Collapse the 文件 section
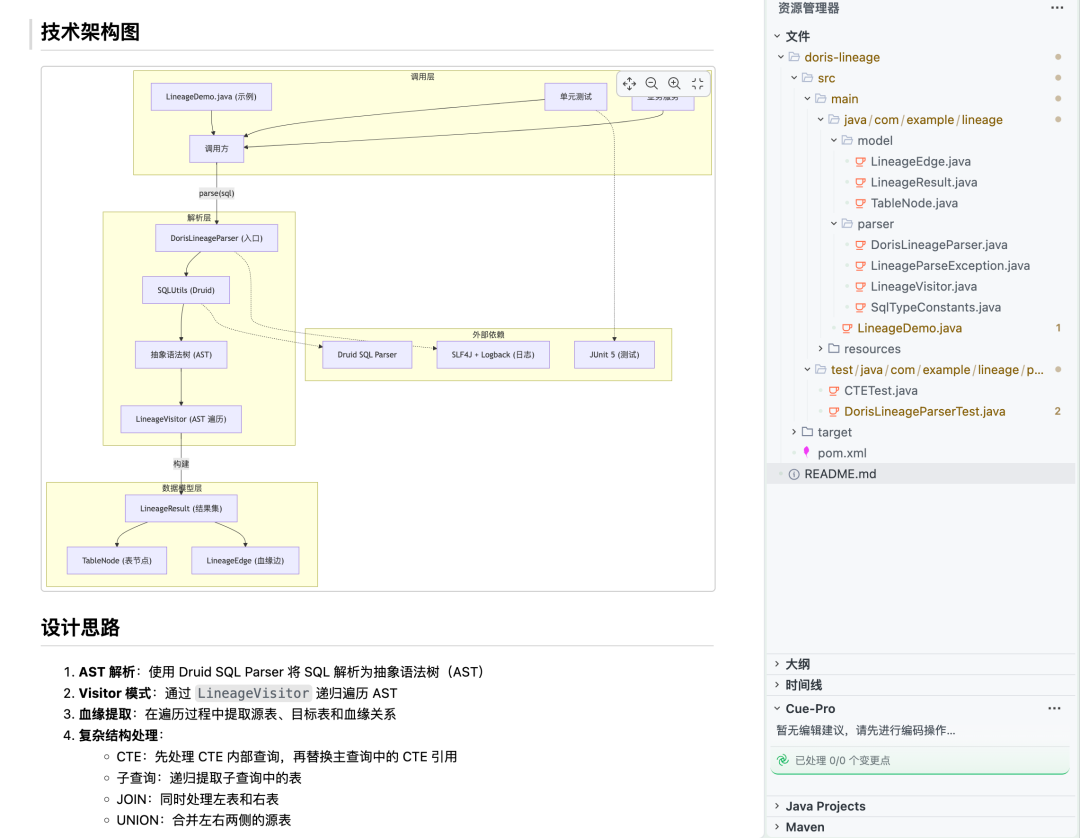The height and width of the screenshot is (838, 1080). [x=777, y=36]
